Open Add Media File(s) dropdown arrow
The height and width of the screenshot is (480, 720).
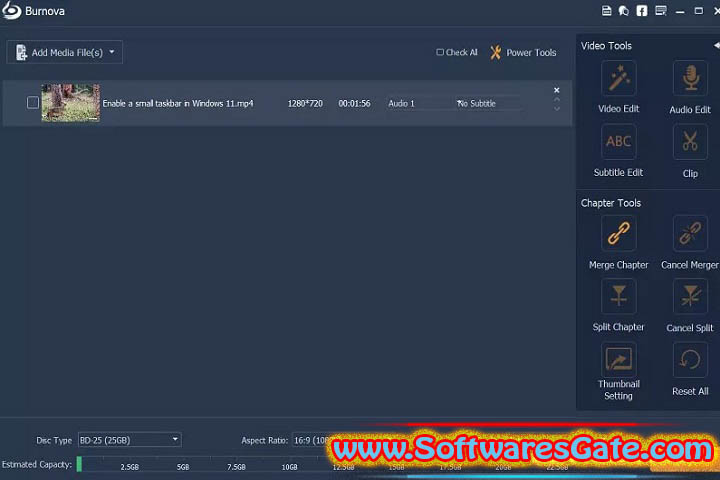click(112, 52)
